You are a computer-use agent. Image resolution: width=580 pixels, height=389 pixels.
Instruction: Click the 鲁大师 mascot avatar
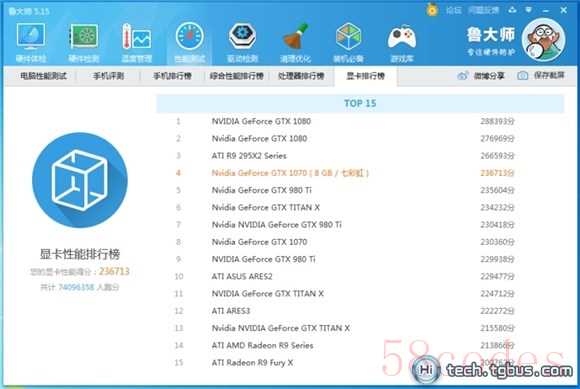[x=543, y=40]
